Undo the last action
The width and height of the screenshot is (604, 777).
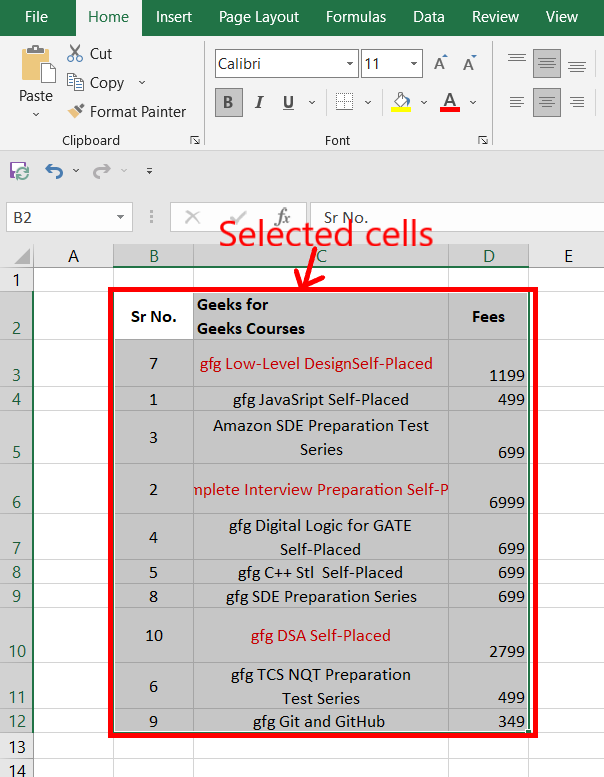click(54, 171)
